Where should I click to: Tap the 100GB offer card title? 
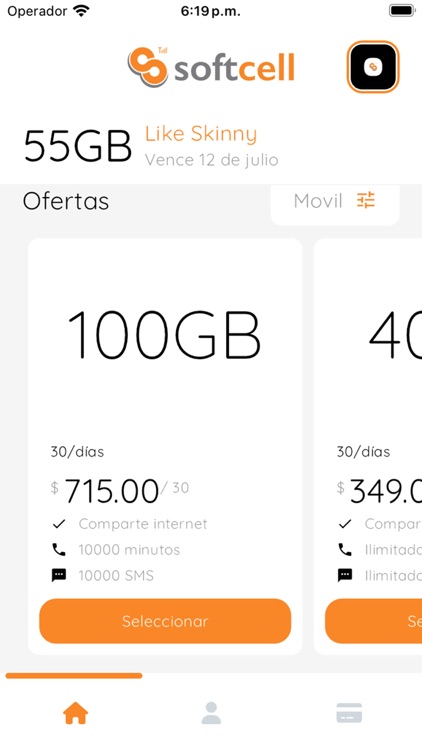tap(165, 334)
